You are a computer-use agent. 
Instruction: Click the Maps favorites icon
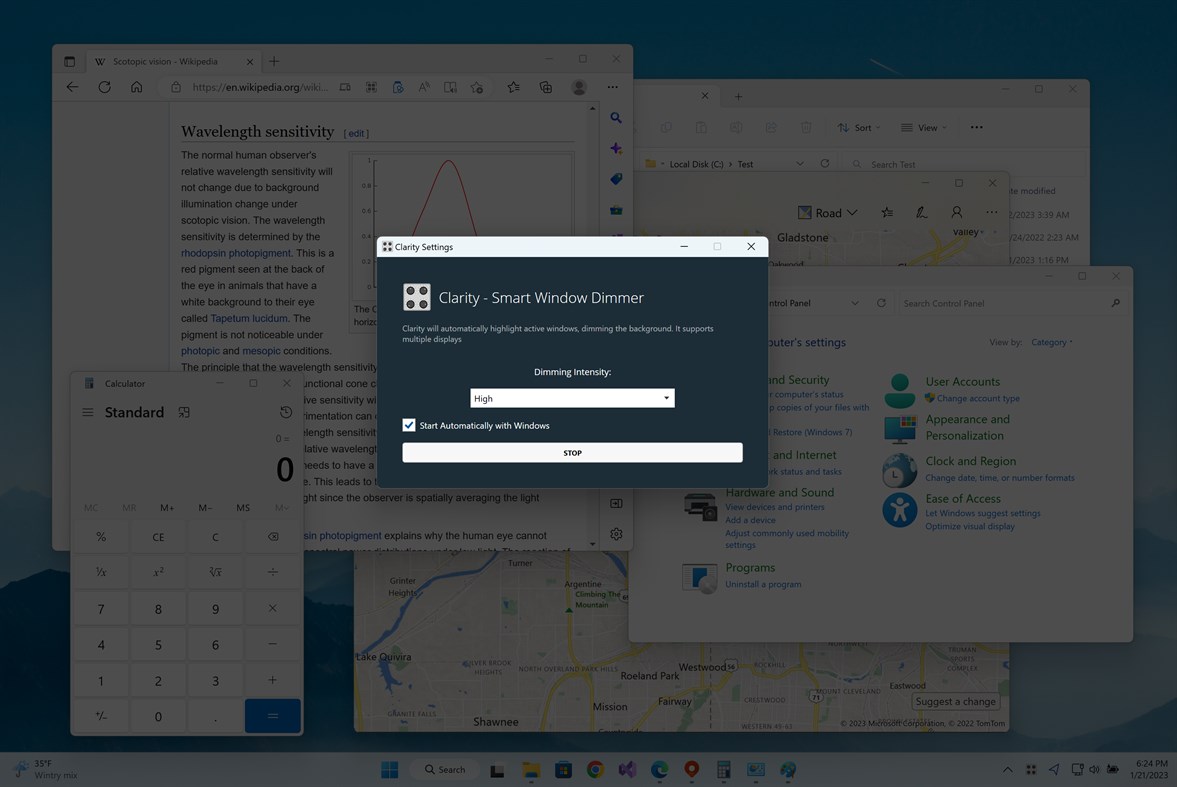point(887,213)
